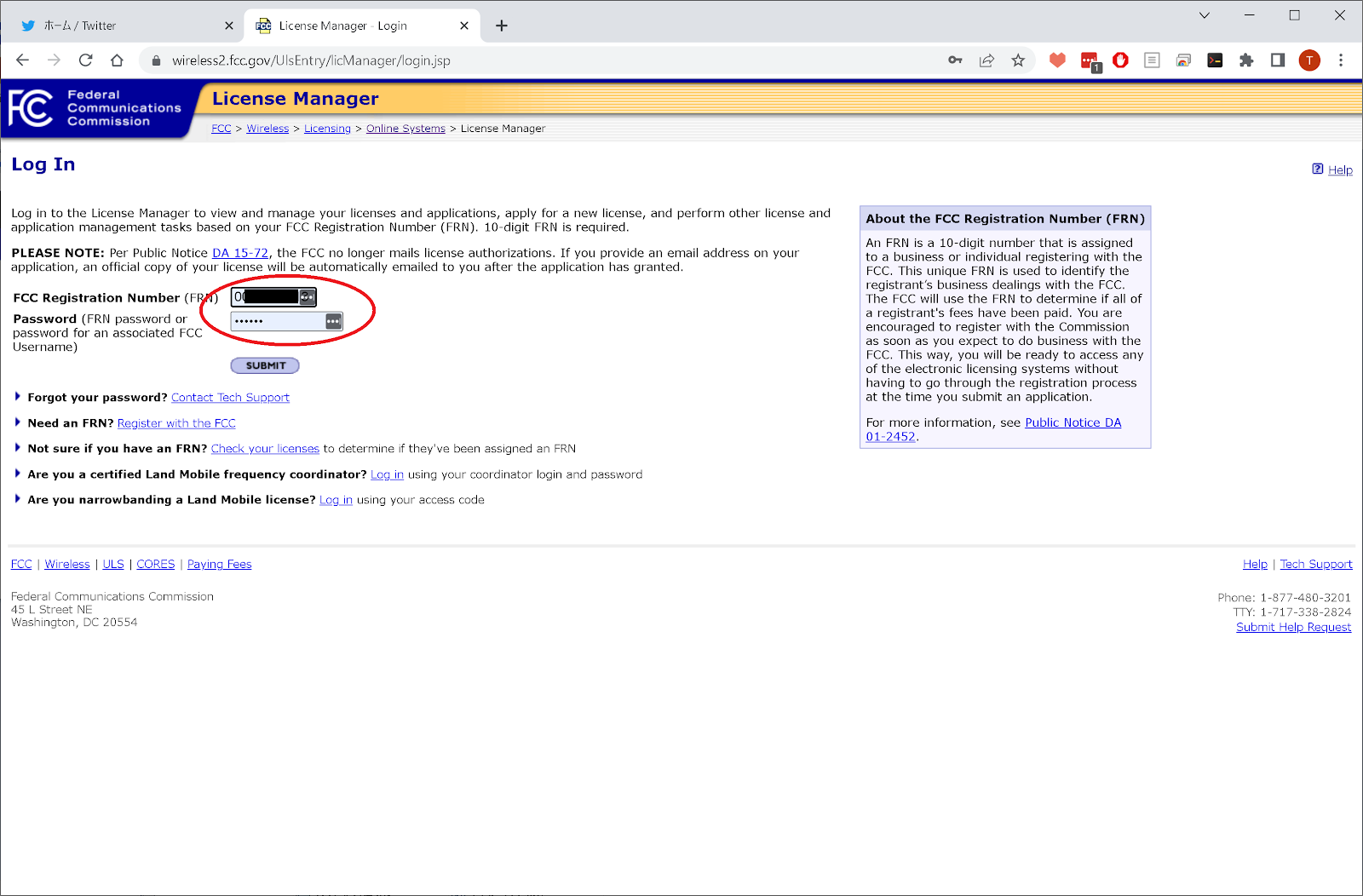This screenshot has height=896, width=1363.
Task: Click the tab search chevron
Action: [x=1205, y=15]
